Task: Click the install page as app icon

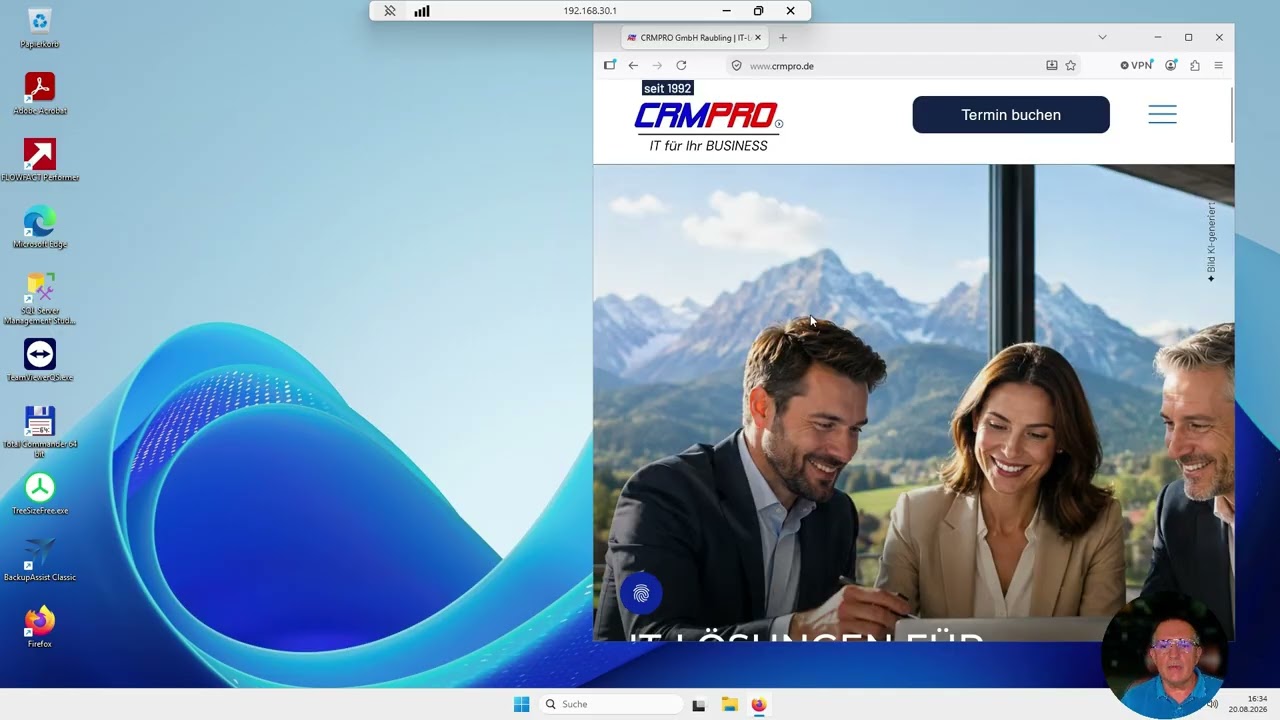Action: (1052, 66)
